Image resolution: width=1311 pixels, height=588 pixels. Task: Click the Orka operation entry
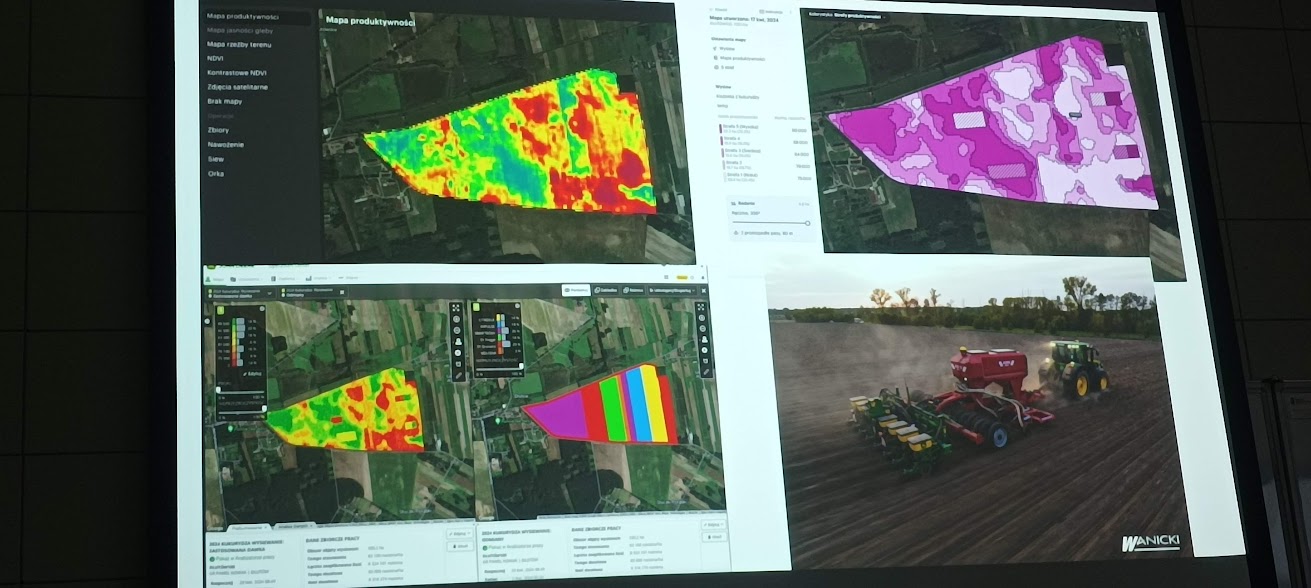(216, 174)
